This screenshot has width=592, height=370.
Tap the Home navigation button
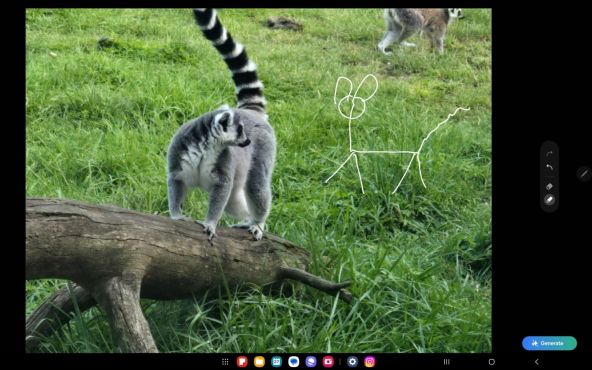492,362
